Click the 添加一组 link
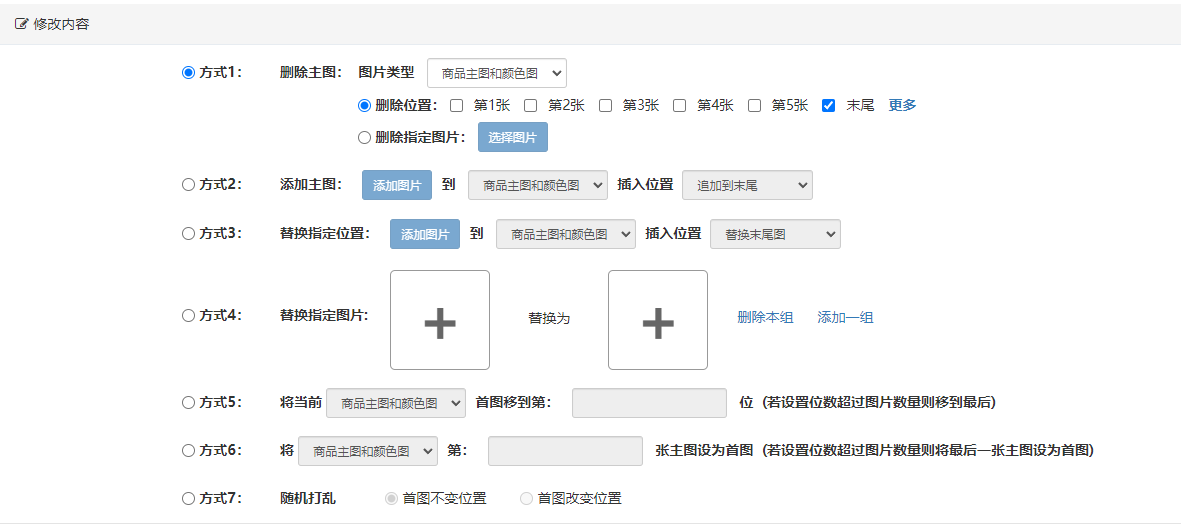This screenshot has height=527, width=1181. (x=845, y=317)
